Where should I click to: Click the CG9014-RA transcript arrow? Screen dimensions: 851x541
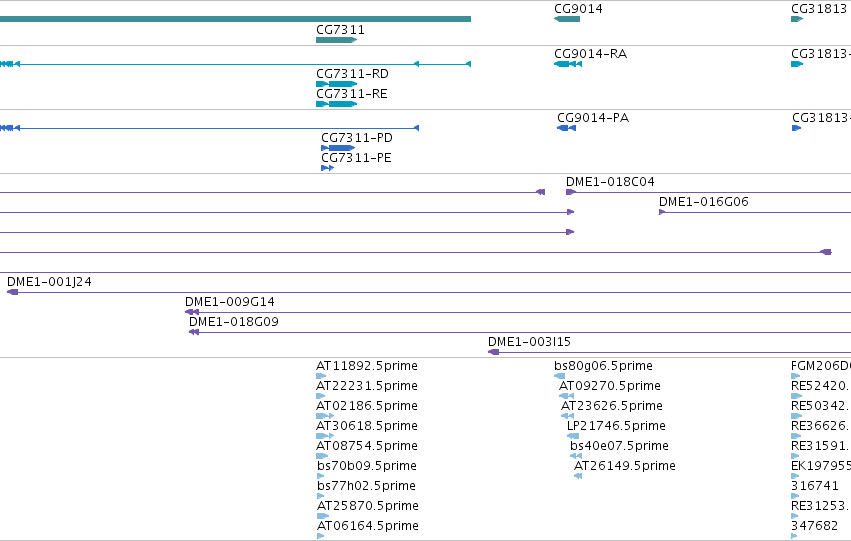[x=568, y=64]
